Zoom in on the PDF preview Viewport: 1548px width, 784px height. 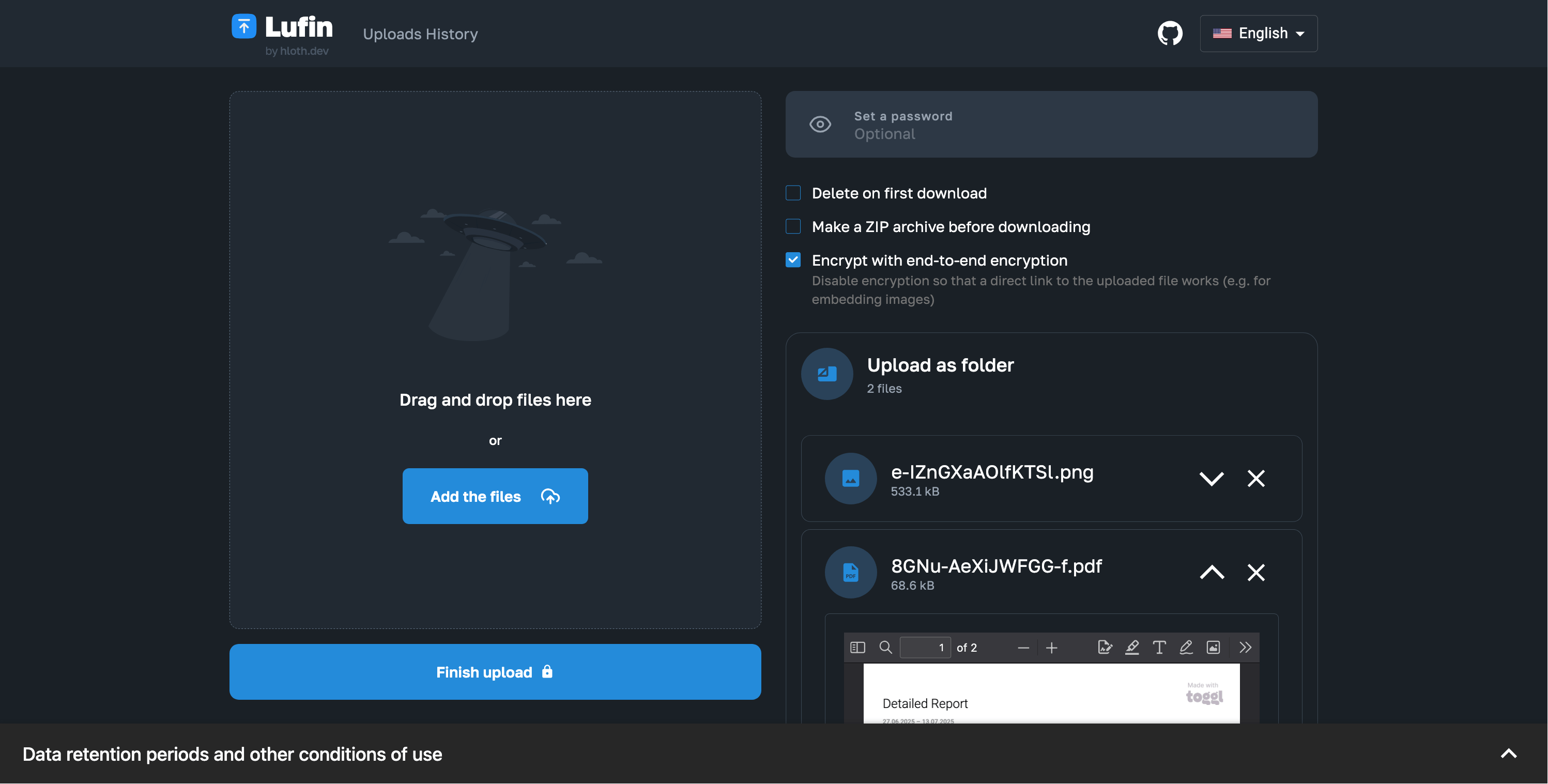point(1052,647)
